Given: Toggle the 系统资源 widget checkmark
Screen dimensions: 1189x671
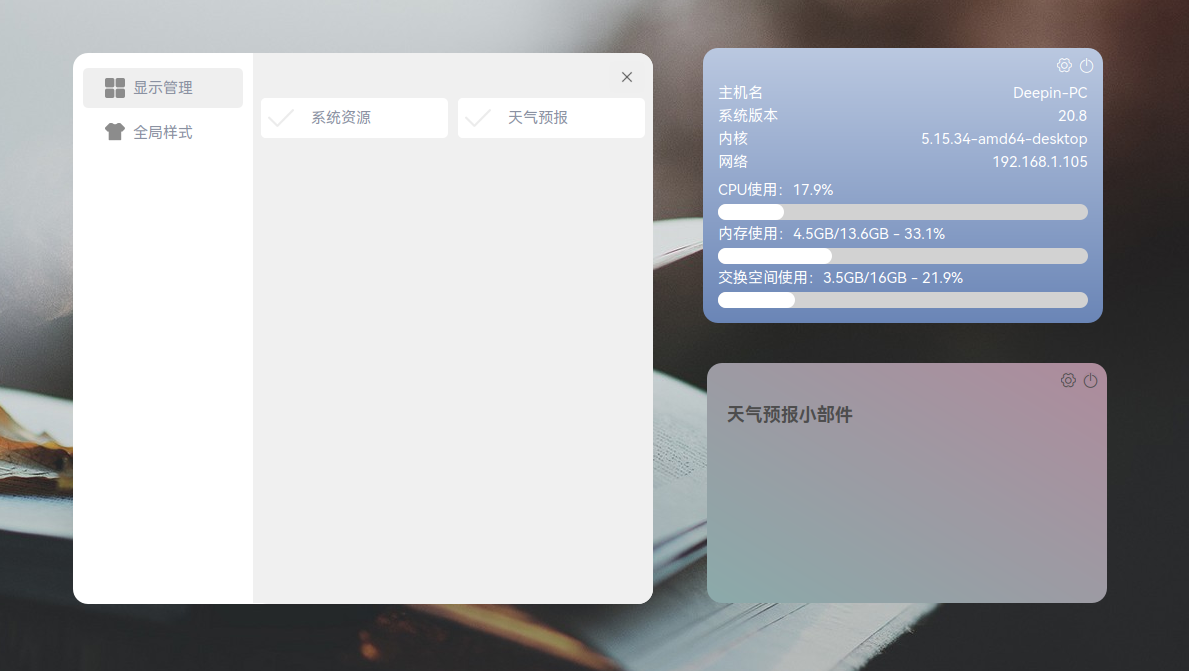Looking at the screenshot, I should click(x=281, y=118).
